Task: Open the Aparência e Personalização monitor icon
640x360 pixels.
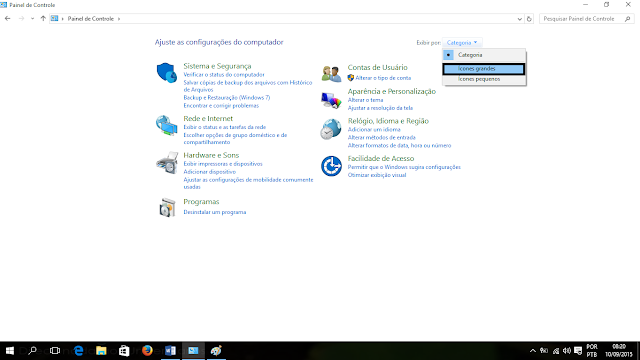Action: click(331, 100)
